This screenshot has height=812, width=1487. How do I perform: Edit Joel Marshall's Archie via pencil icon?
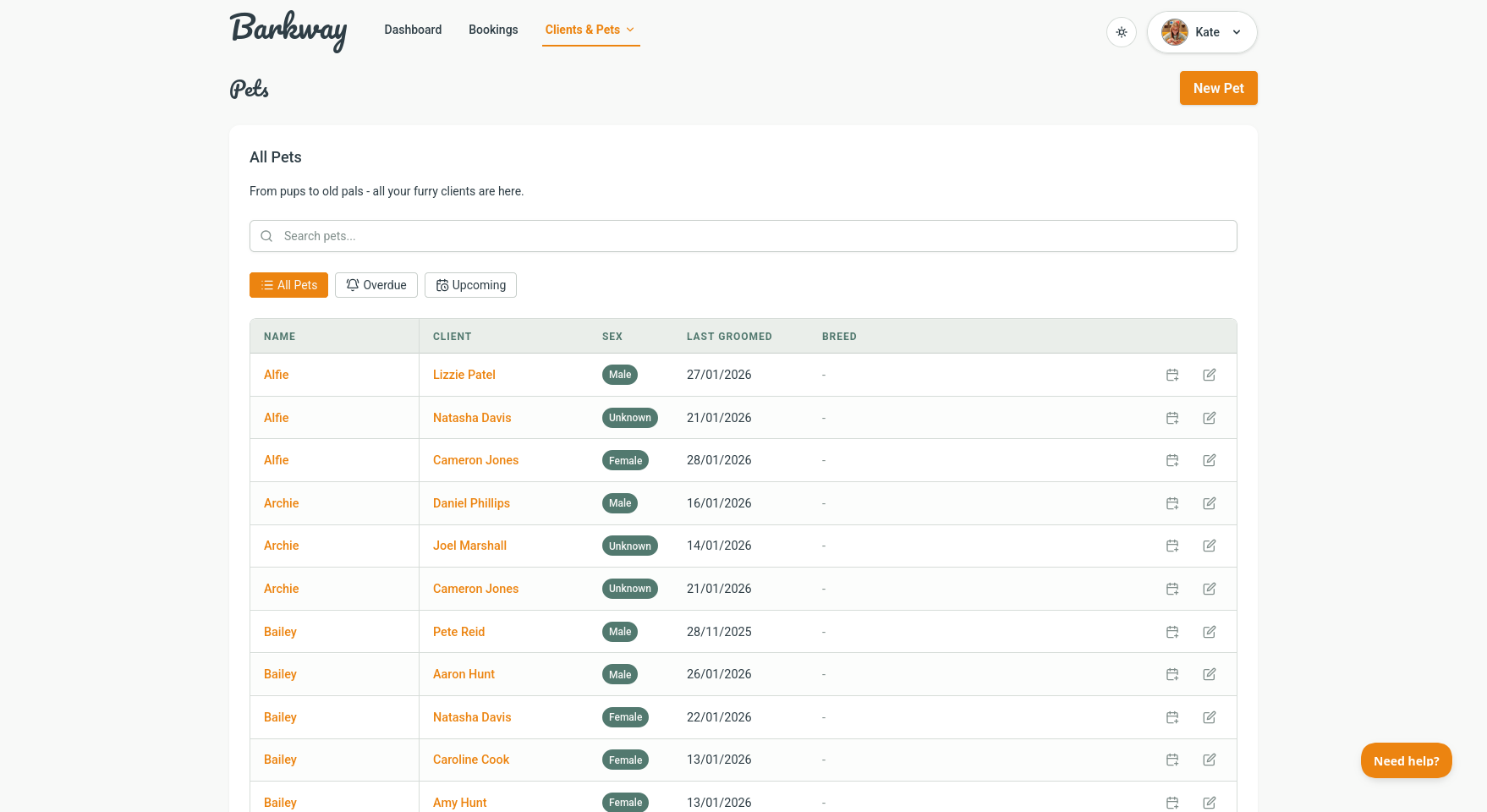1210,546
